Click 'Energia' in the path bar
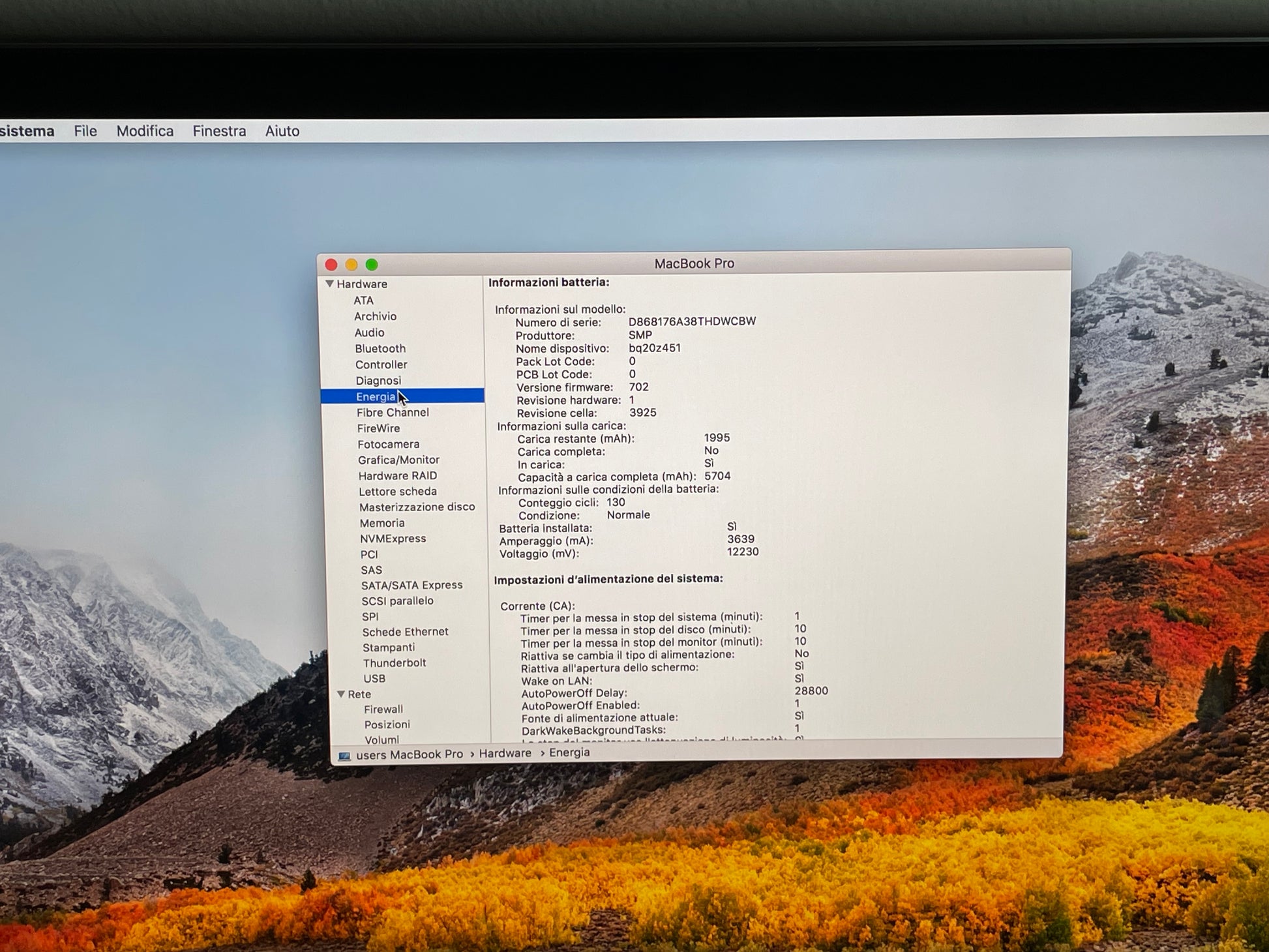1269x952 pixels. 569,752
